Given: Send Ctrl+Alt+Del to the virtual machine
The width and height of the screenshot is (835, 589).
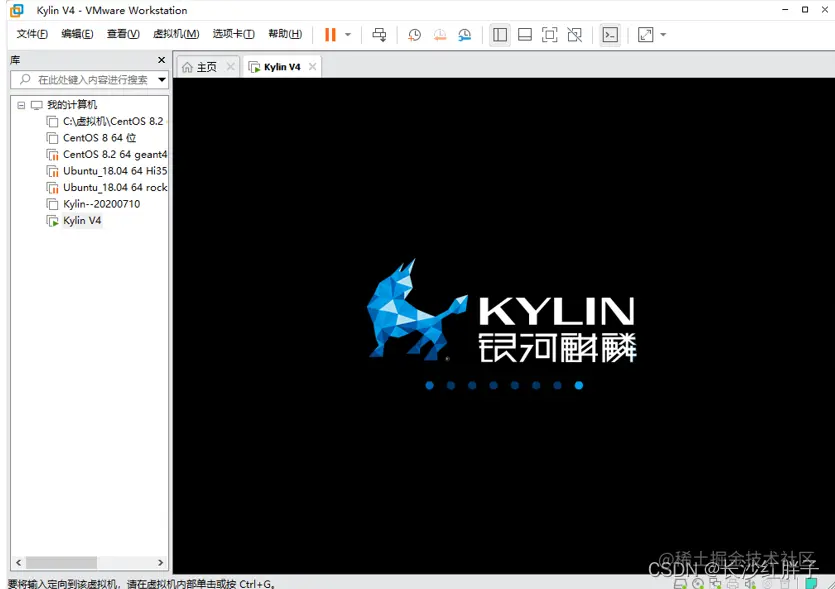Looking at the screenshot, I should pos(379,34).
